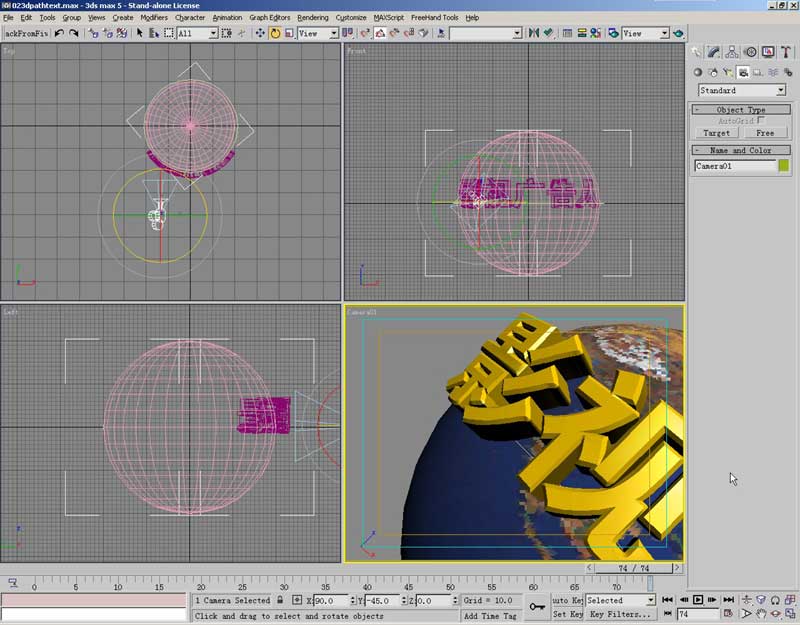Select the Lights category icon
This screenshot has height=625, width=800.
click(x=727, y=72)
